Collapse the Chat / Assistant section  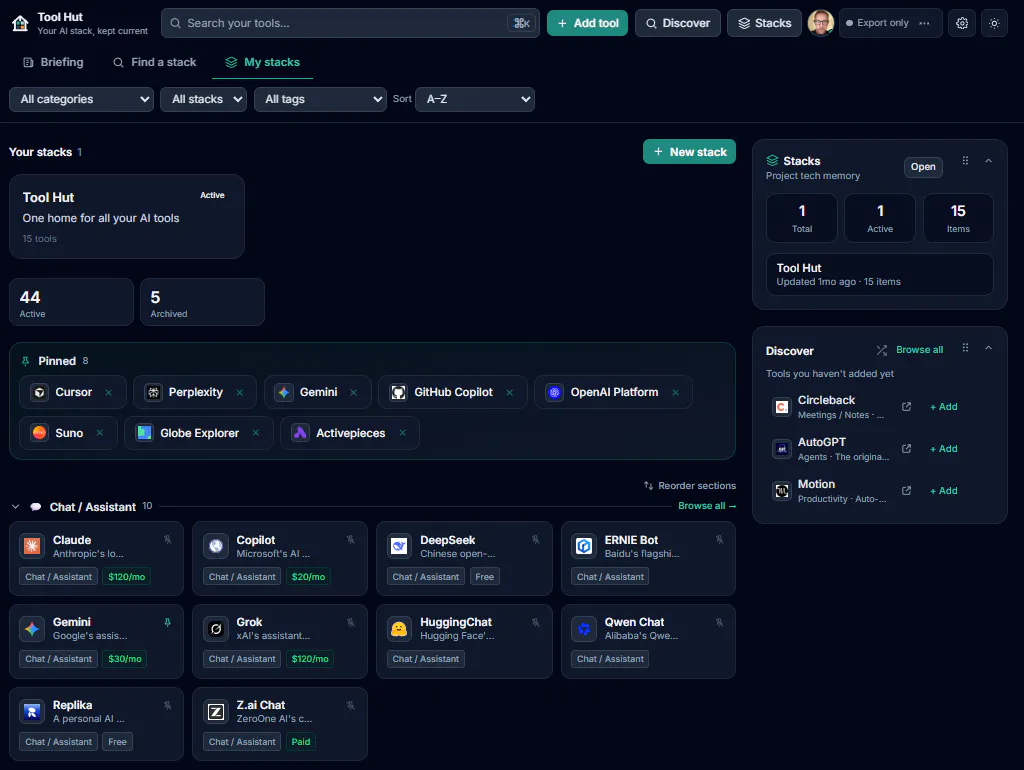[16, 507]
